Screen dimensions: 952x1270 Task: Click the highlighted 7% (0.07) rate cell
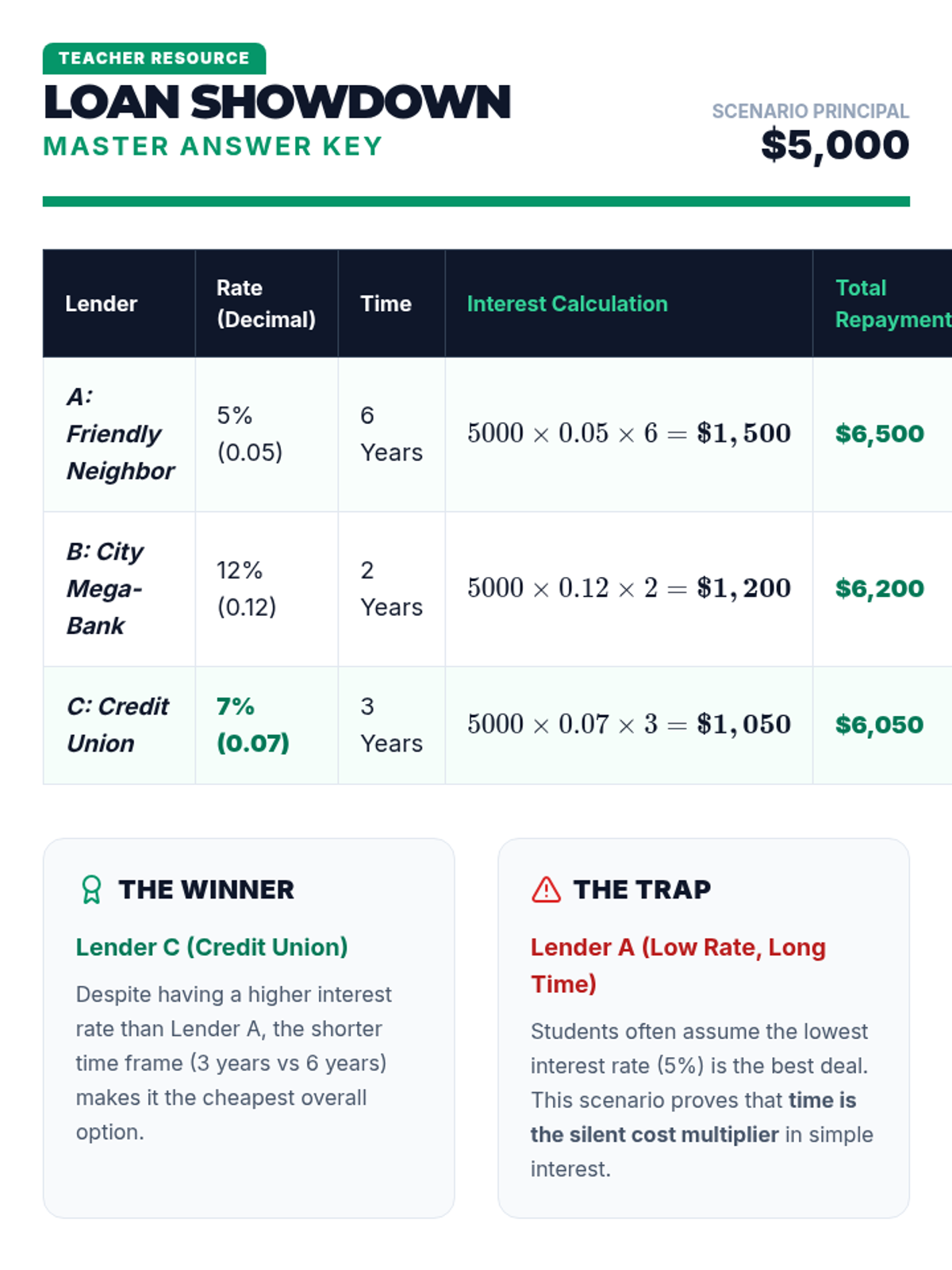click(x=252, y=724)
